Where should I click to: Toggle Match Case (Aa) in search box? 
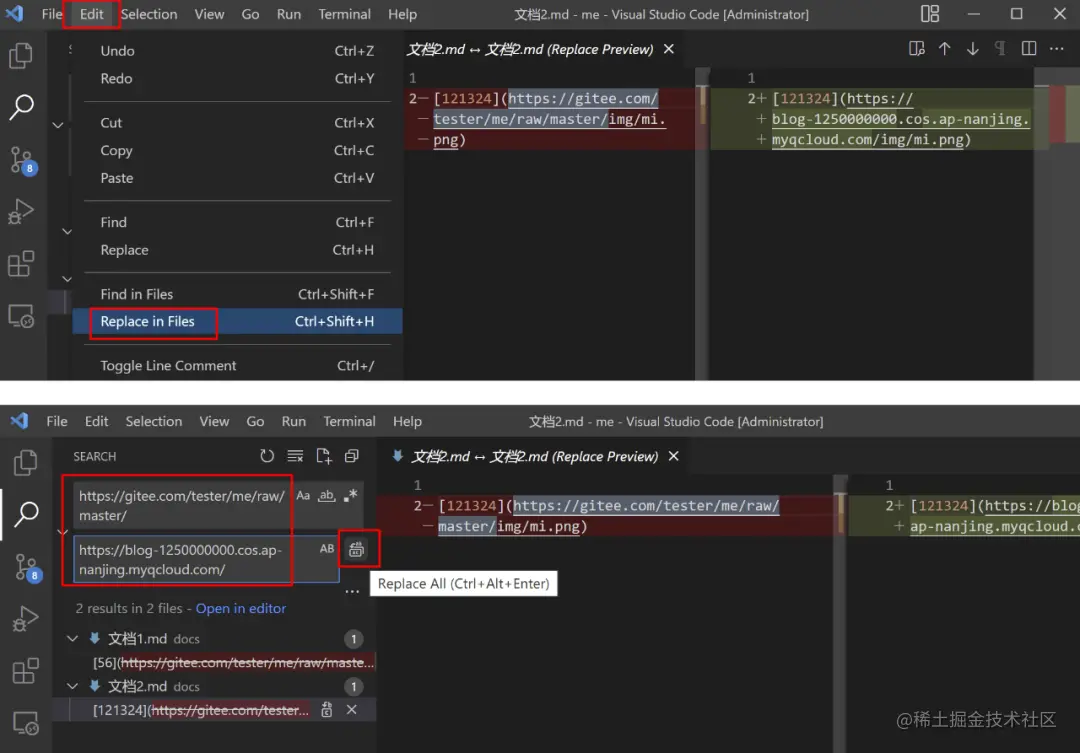[x=303, y=495]
